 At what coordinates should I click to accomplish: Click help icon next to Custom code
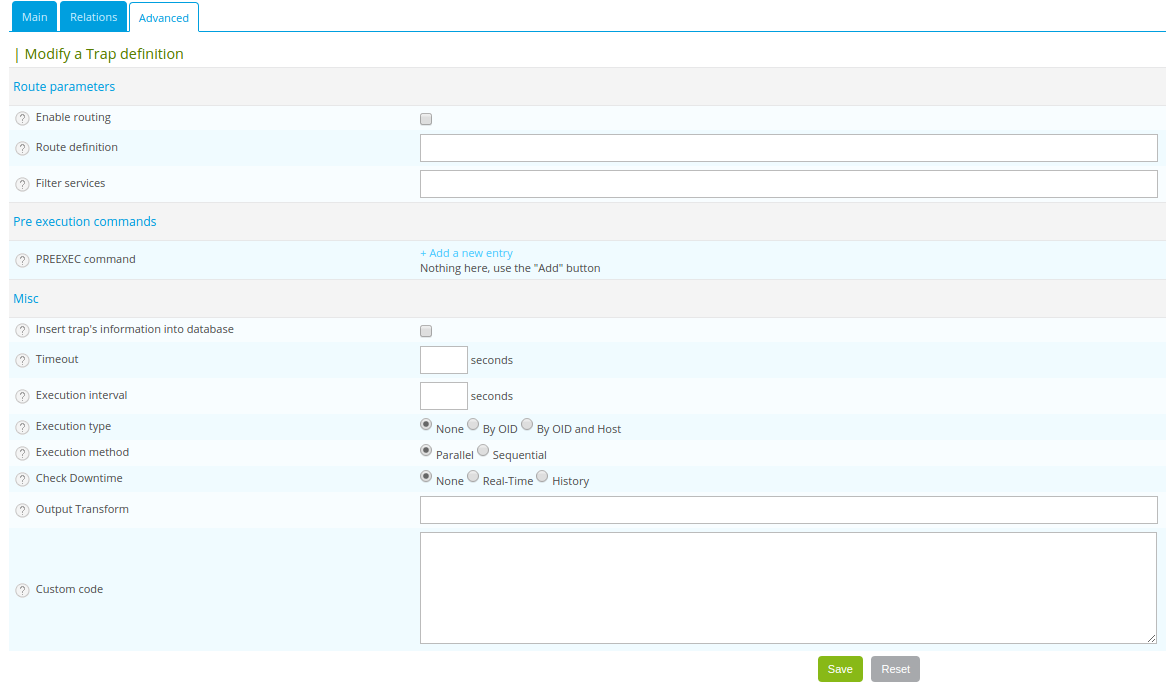click(x=23, y=591)
